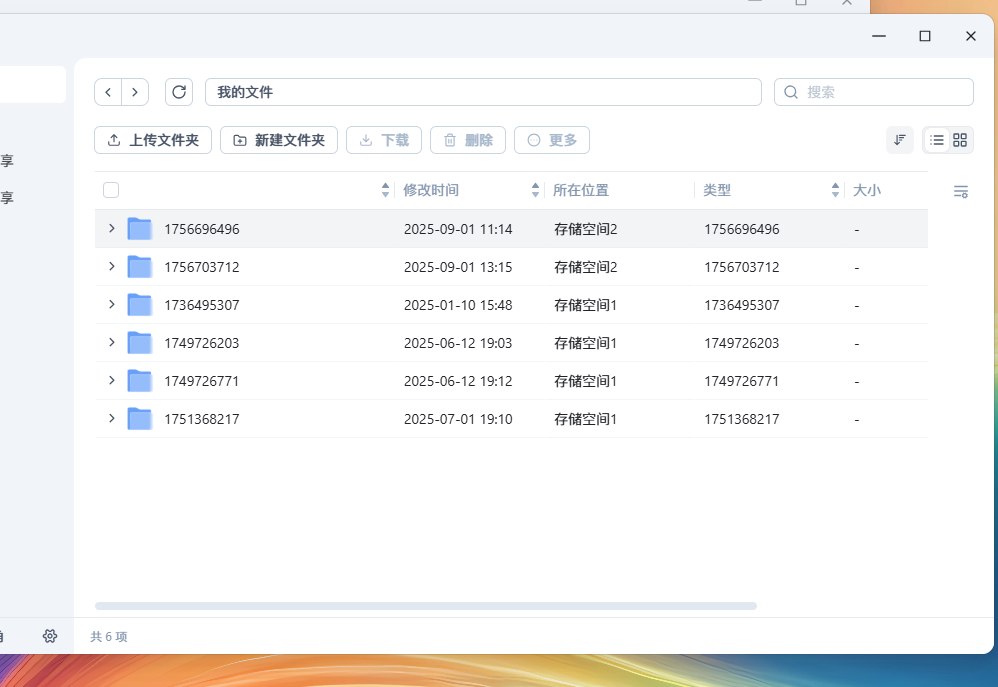Switch to grid view
This screenshot has width=998, height=687.
coord(960,140)
